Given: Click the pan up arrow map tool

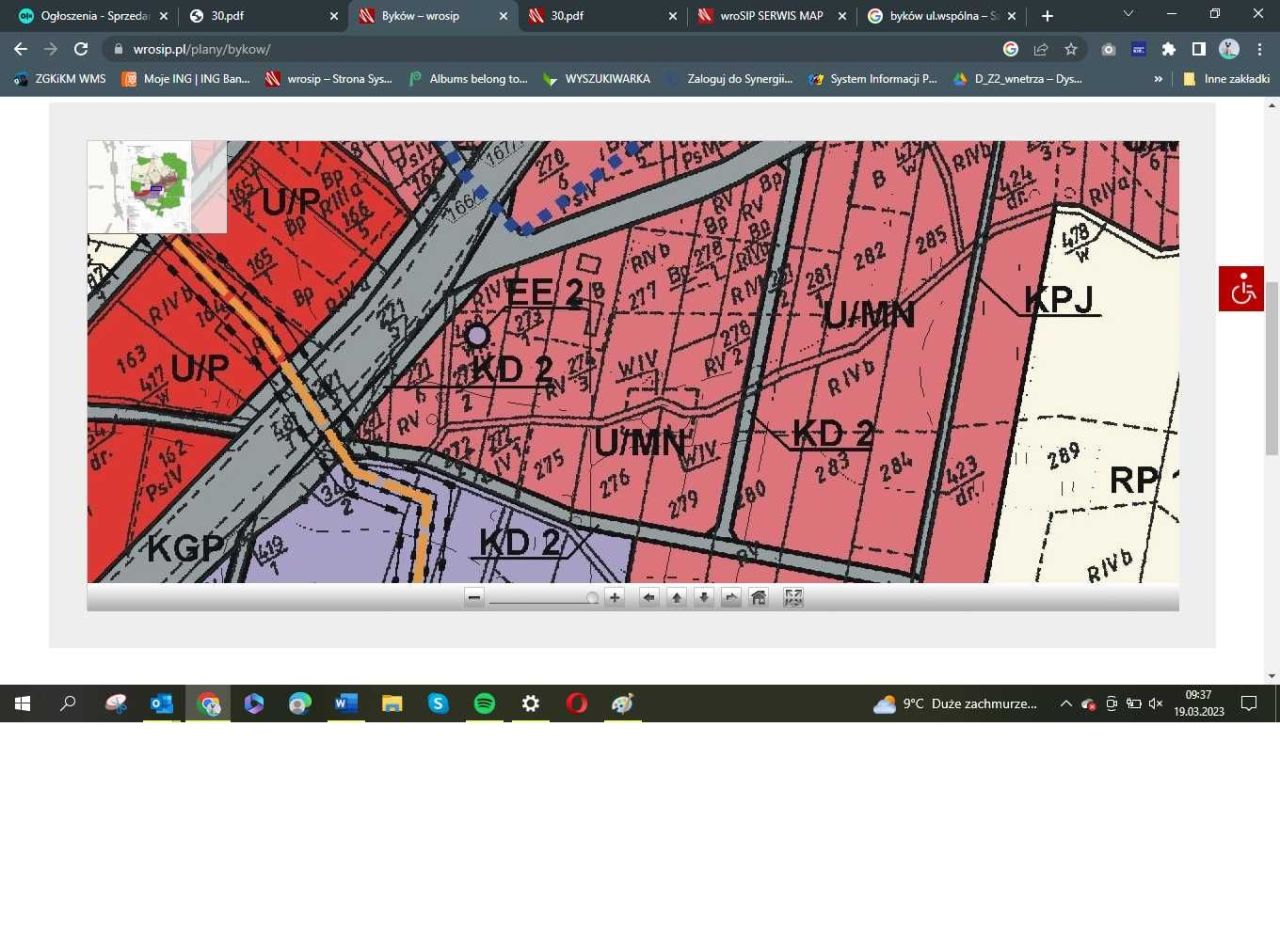Looking at the screenshot, I should (x=676, y=597).
